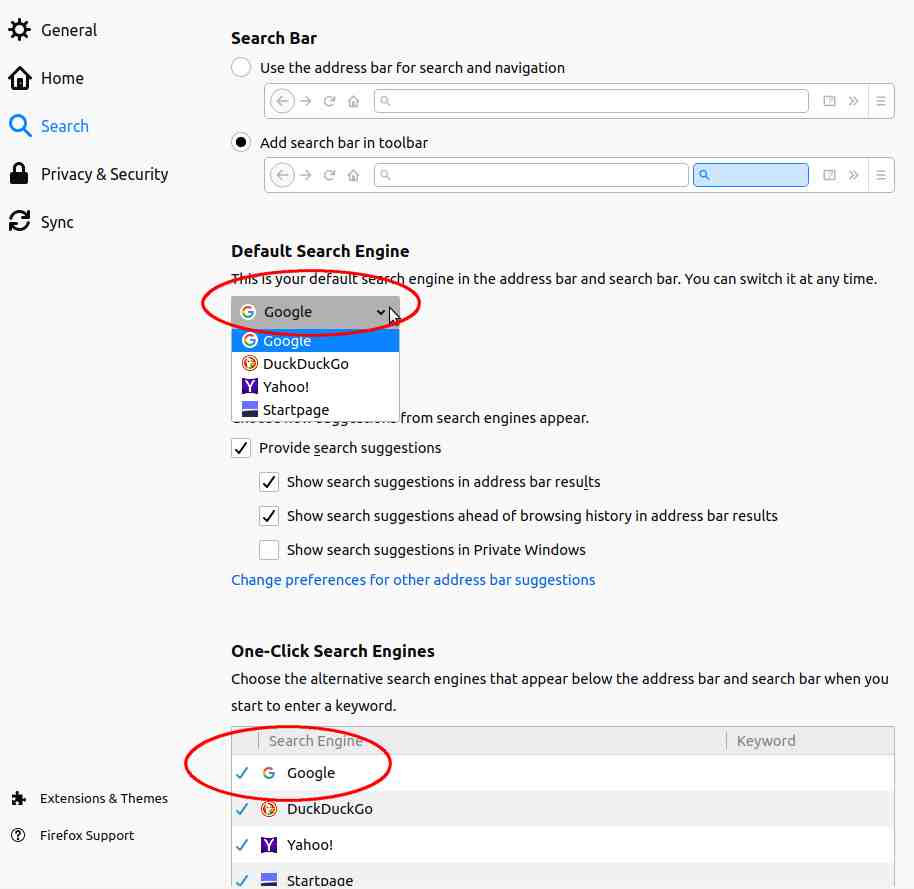914x889 pixels.
Task: Toggle suggestions ahead of browsing history checkbox
Action: click(269, 516)
